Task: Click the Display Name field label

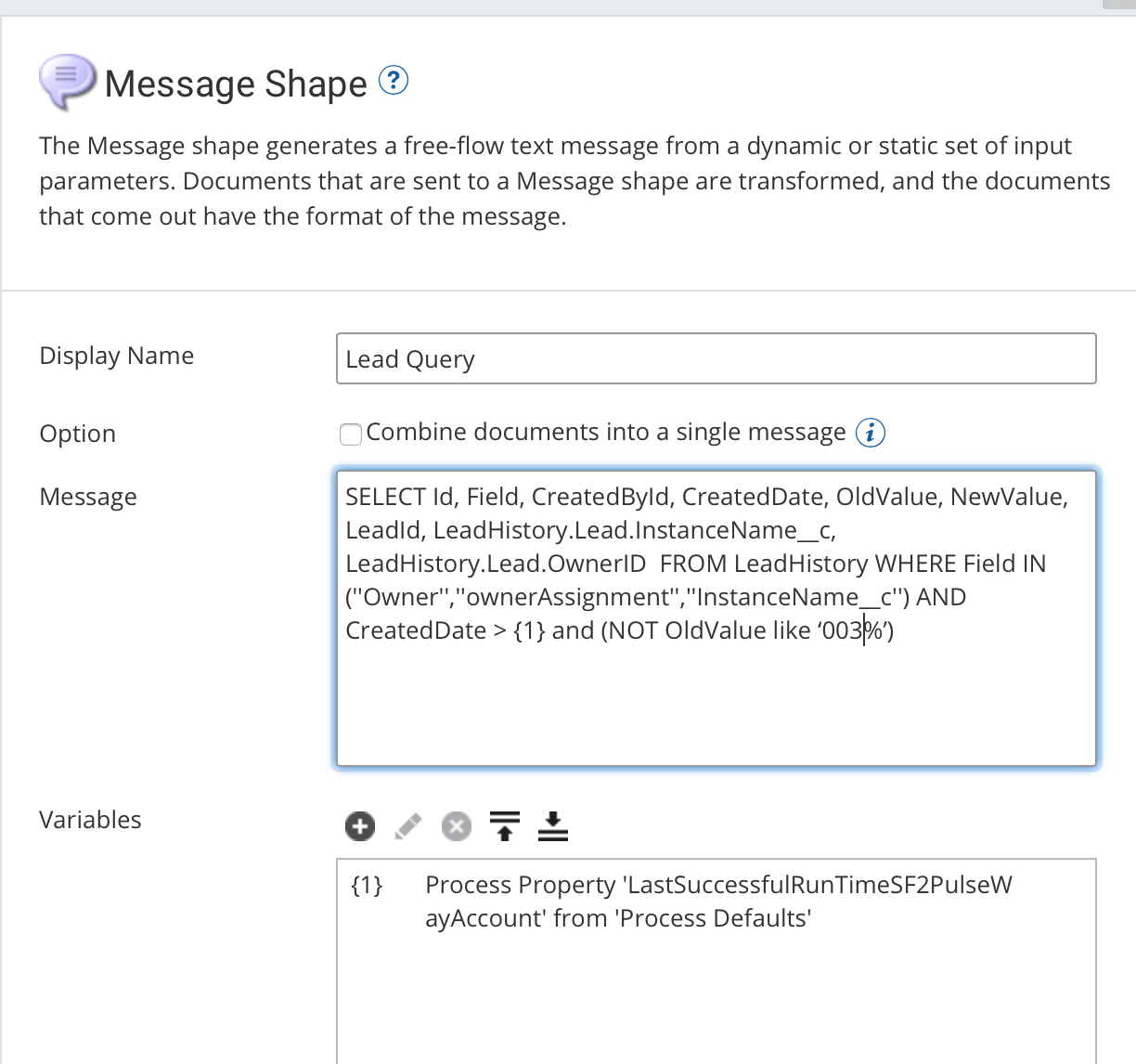Action: click(x=117, y=356)
